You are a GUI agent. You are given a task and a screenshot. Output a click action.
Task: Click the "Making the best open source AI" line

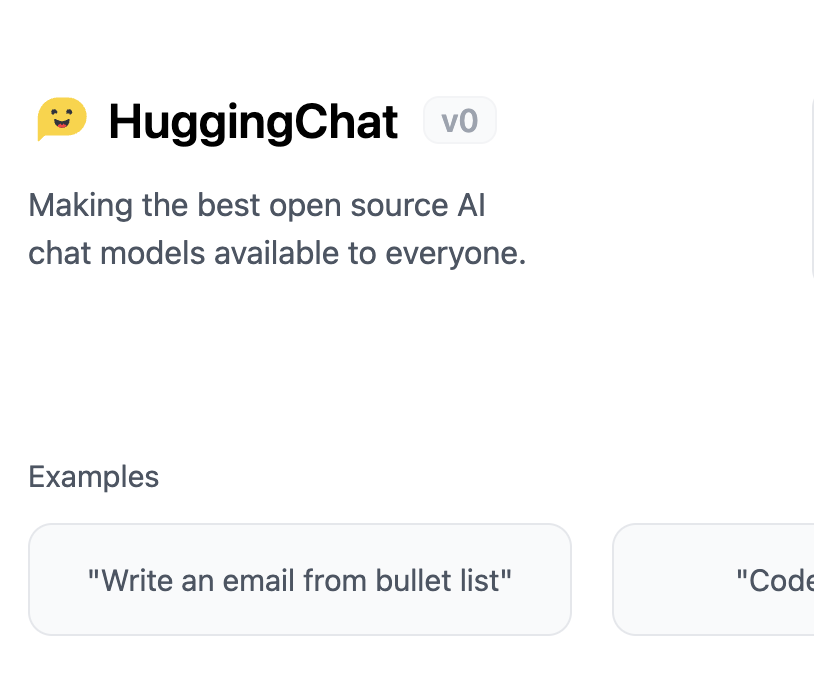coord(257,205)
